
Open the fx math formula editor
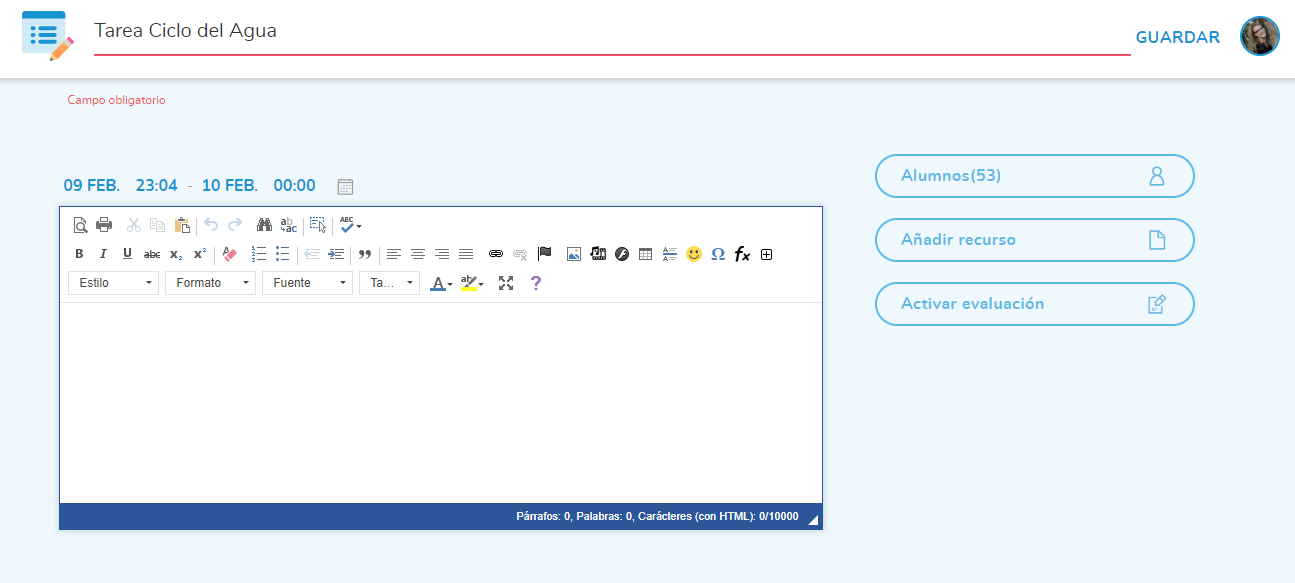click(x=742, y=254)
